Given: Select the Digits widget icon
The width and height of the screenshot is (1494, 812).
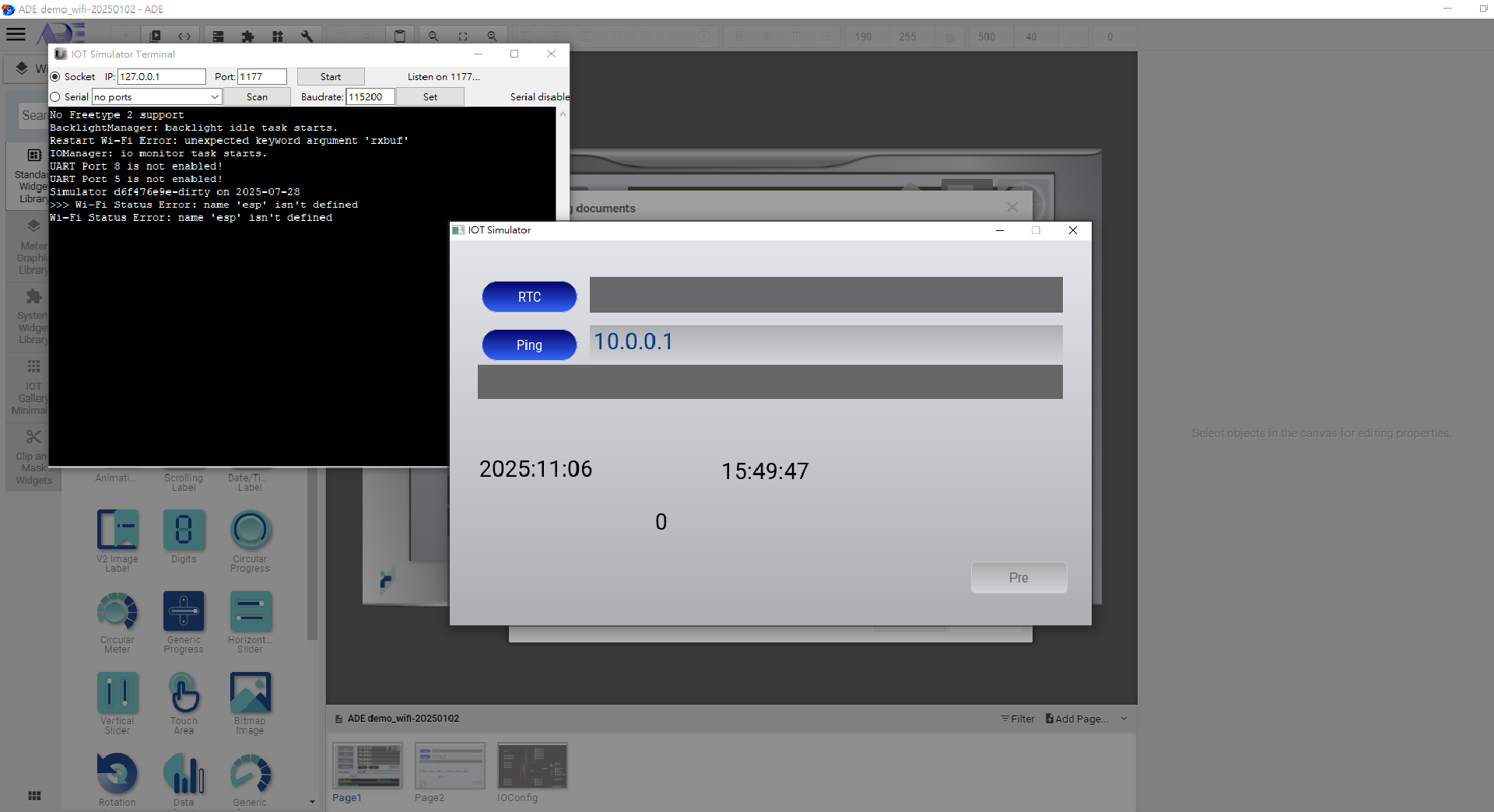Looking at the screenshot, I should pyautogui.click(x=184, y=530).
